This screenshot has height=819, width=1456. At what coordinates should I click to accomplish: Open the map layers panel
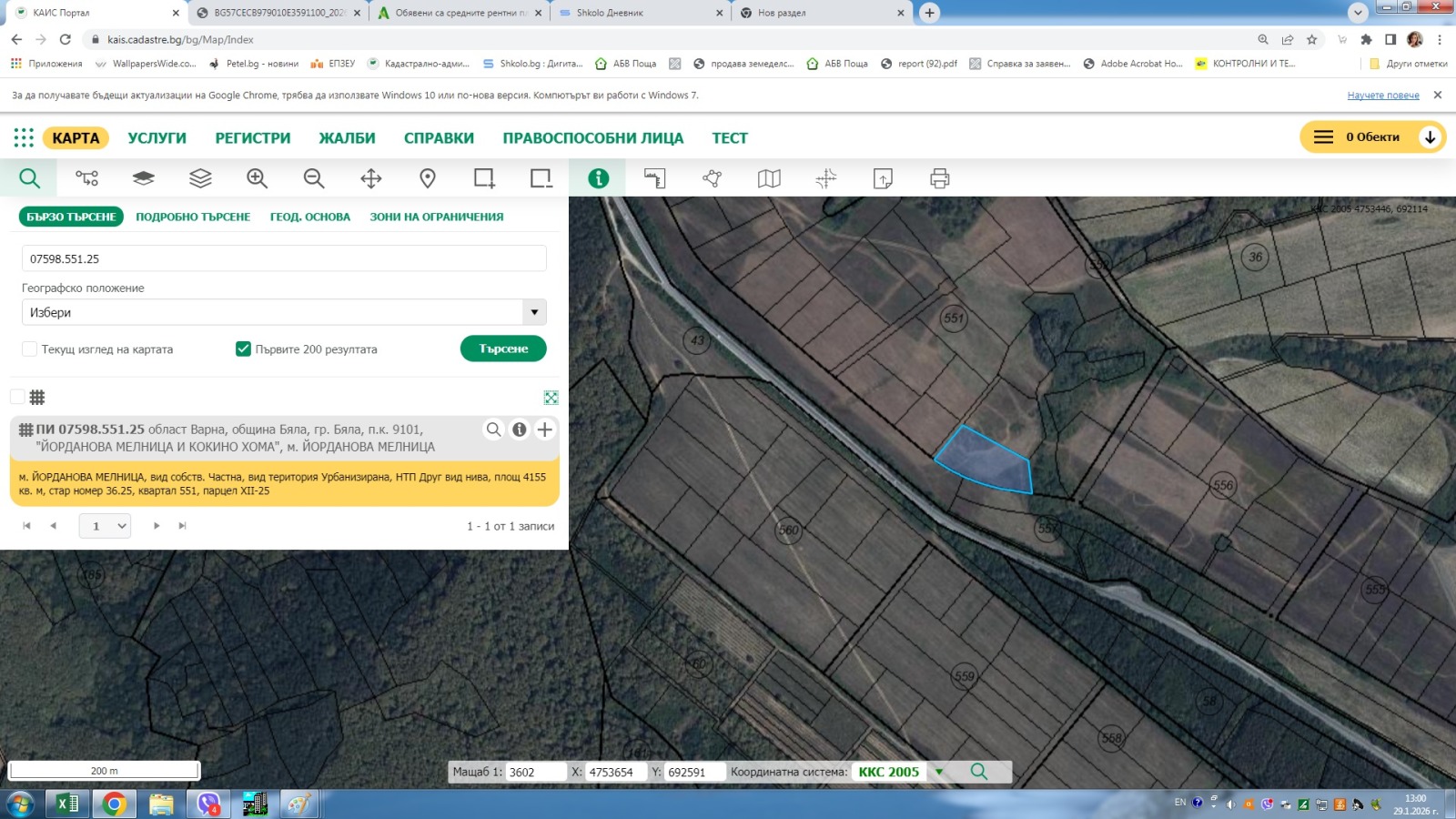tap(199, 178)
